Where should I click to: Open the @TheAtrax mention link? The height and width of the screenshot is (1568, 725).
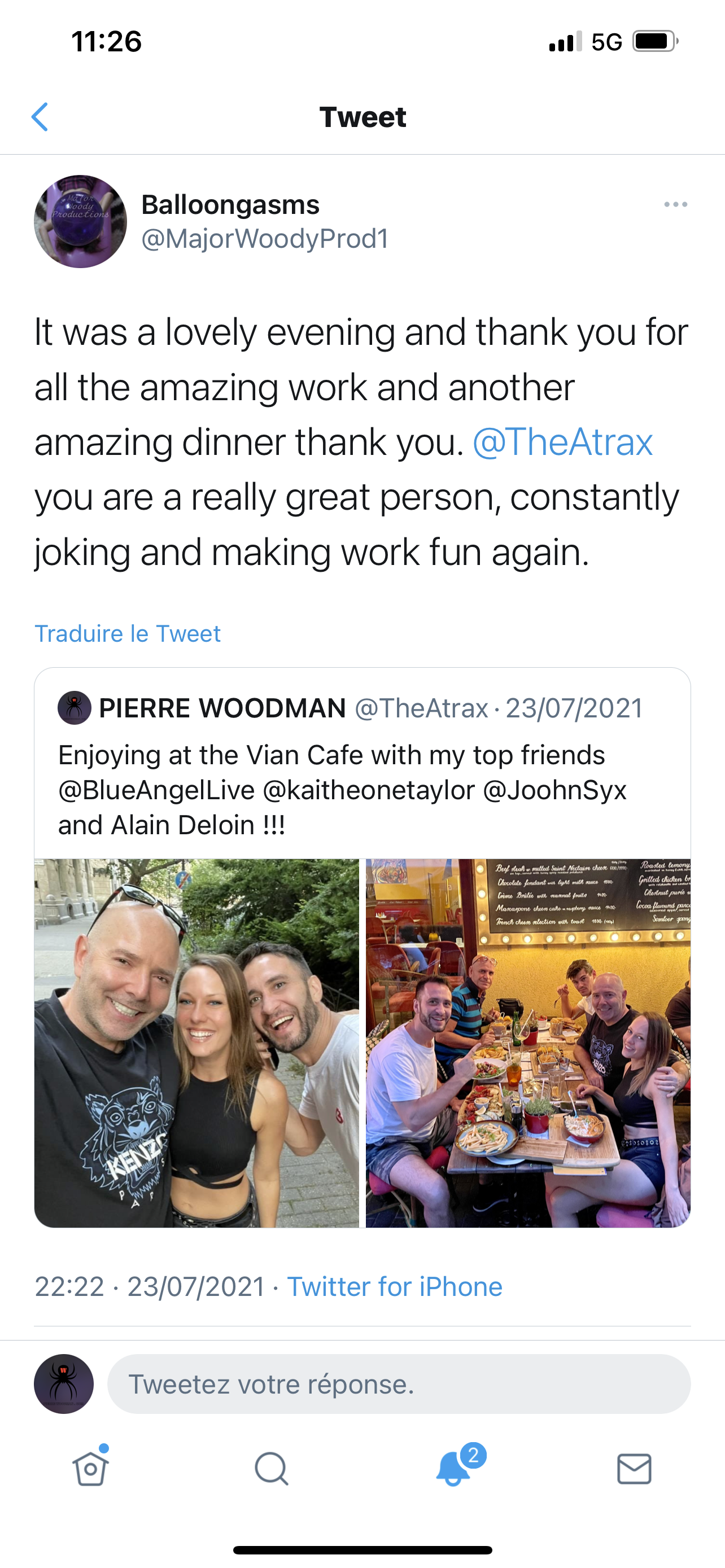(562, 441)
